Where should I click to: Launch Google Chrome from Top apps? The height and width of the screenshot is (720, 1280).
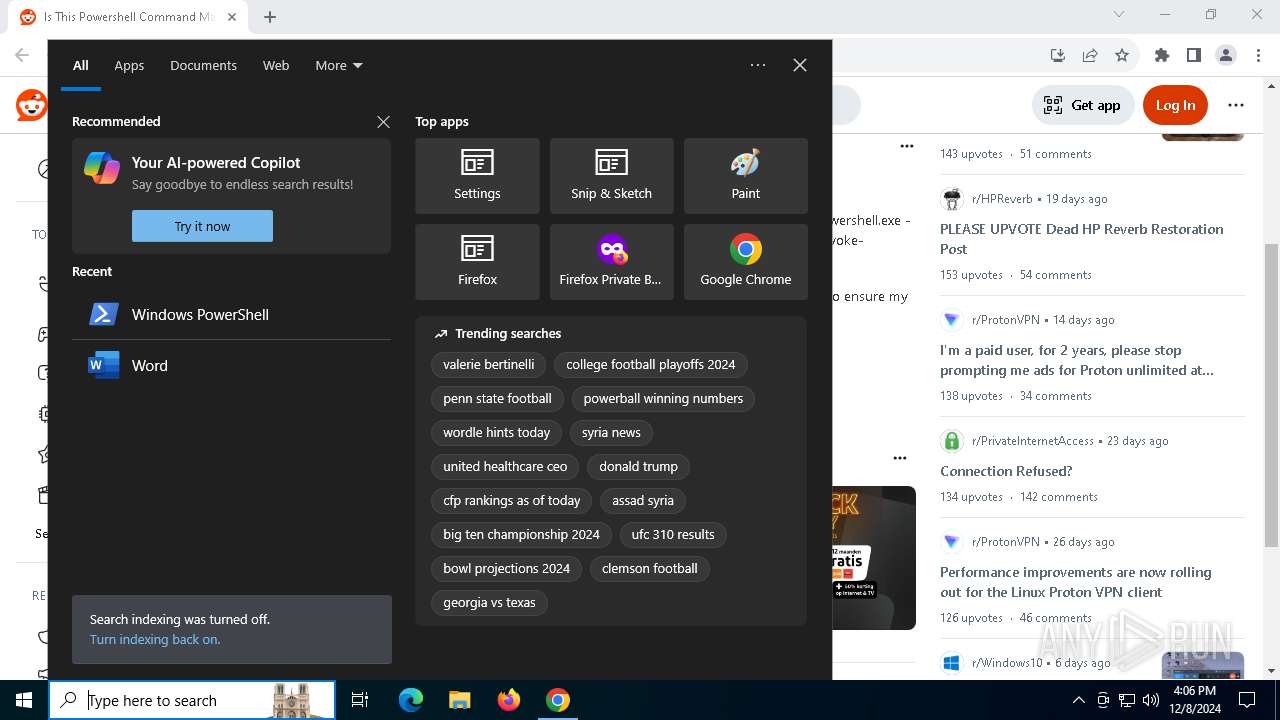745,262
